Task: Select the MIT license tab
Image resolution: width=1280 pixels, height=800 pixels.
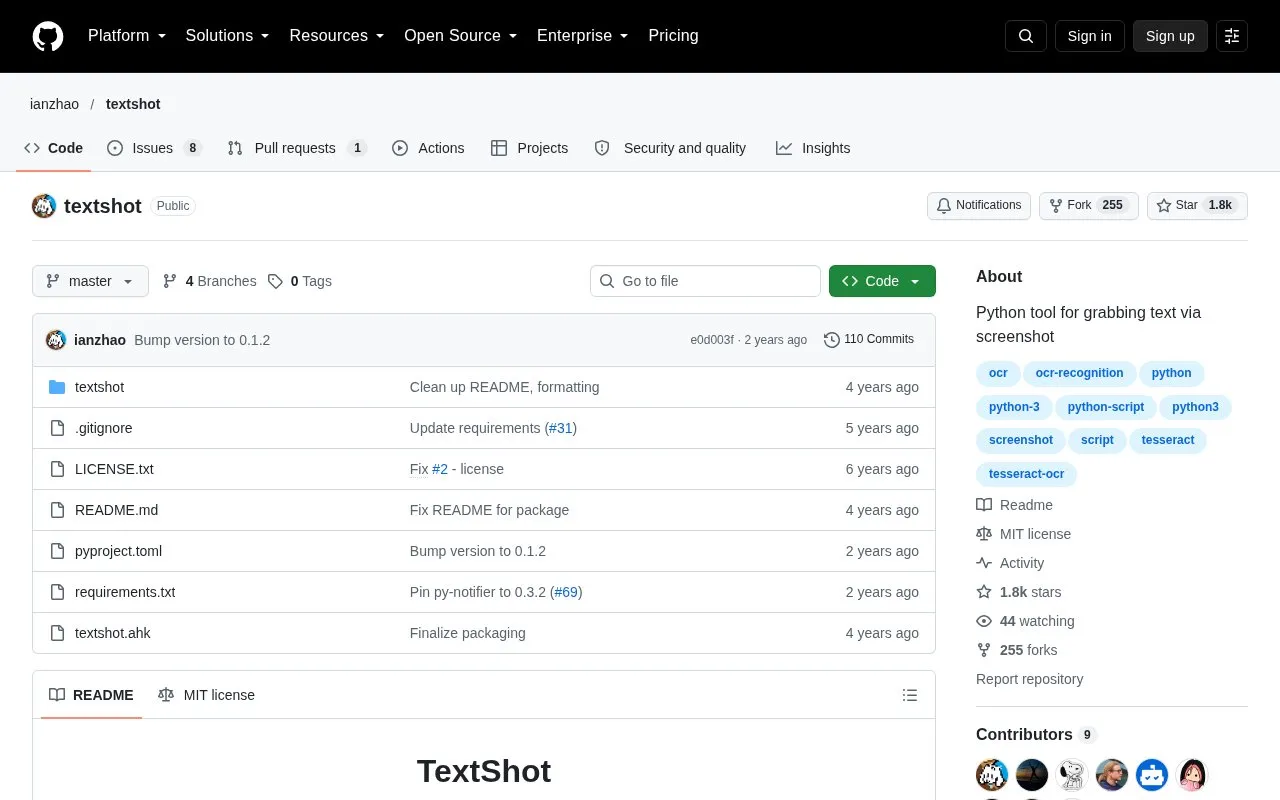Action: tap(207, 695)
